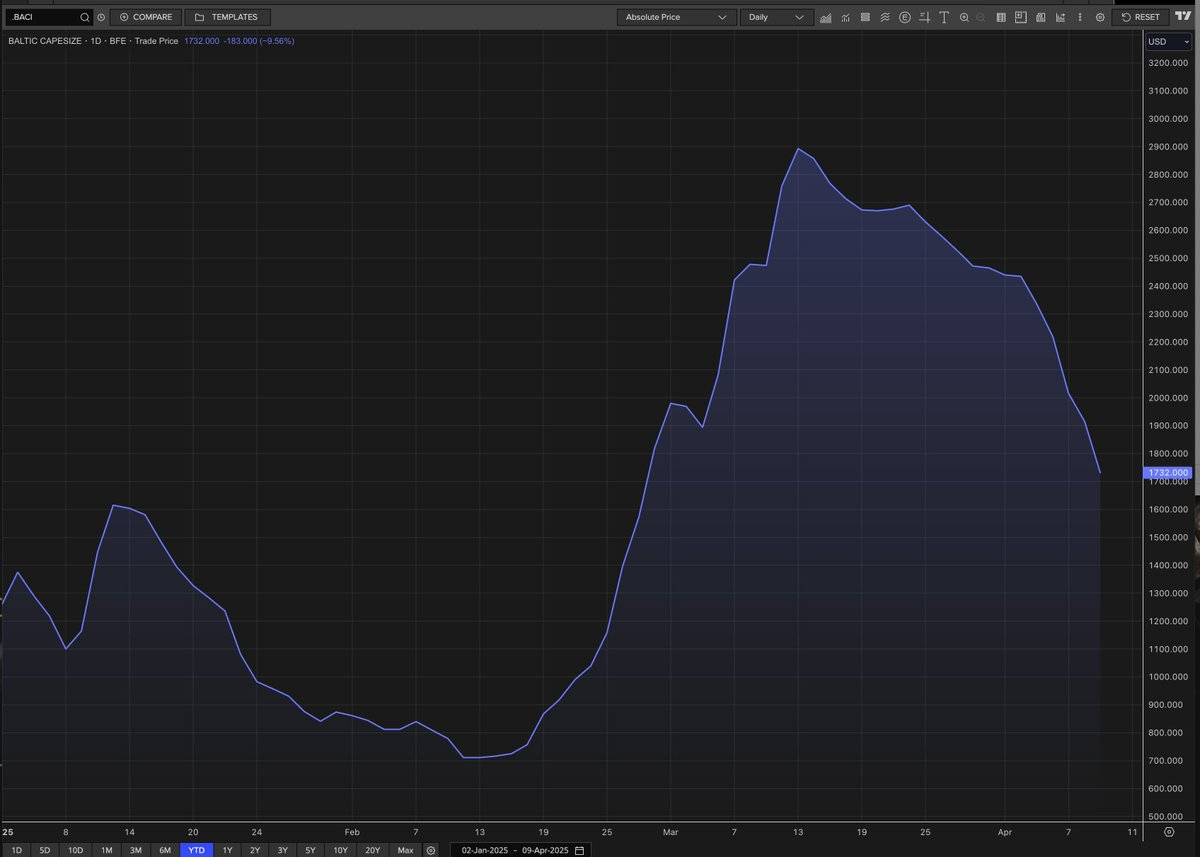Open the indicators bar chart icon
Screen dimensions: 1200x857
tap(846, 17)
